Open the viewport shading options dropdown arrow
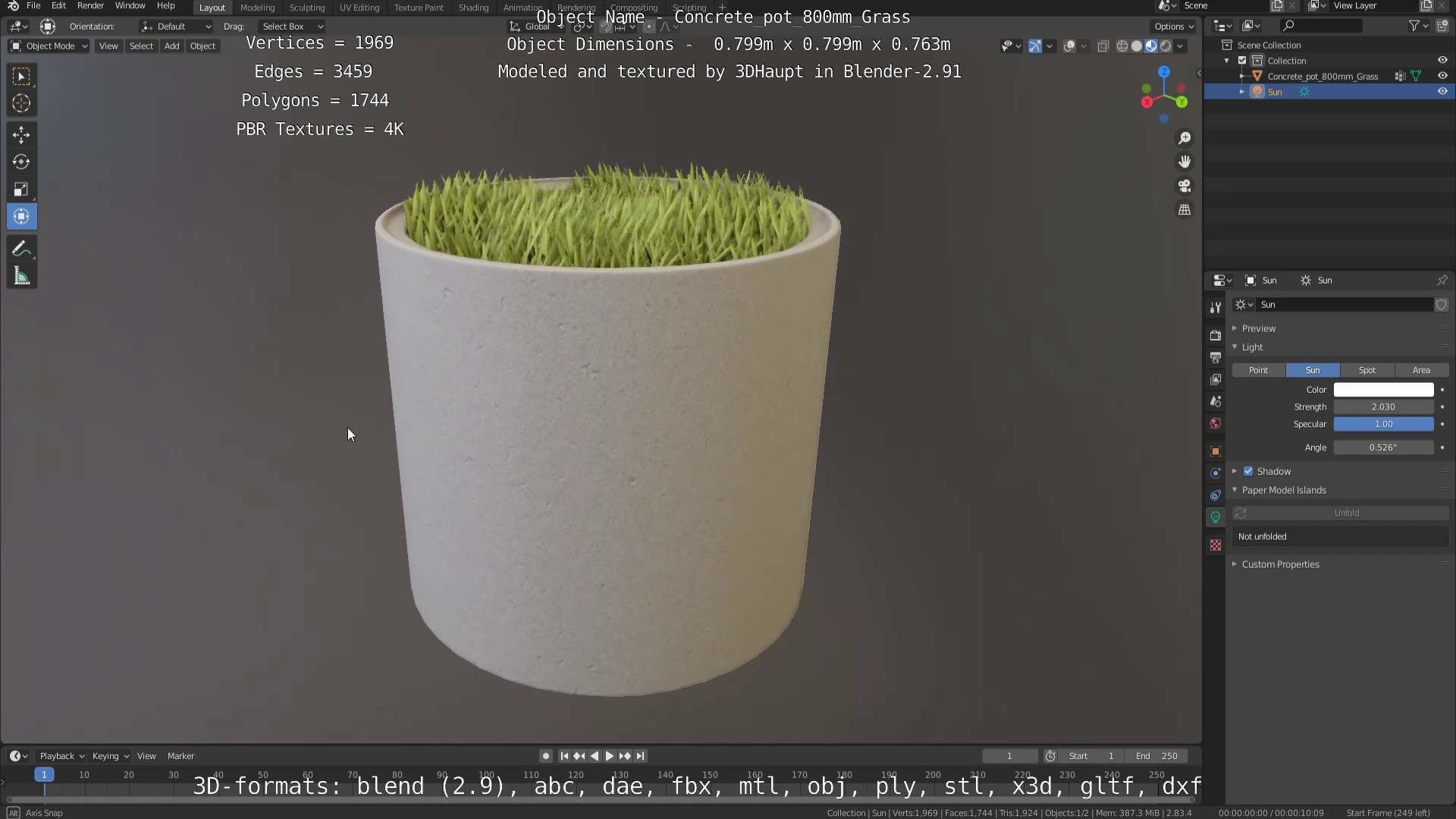 1180,46
